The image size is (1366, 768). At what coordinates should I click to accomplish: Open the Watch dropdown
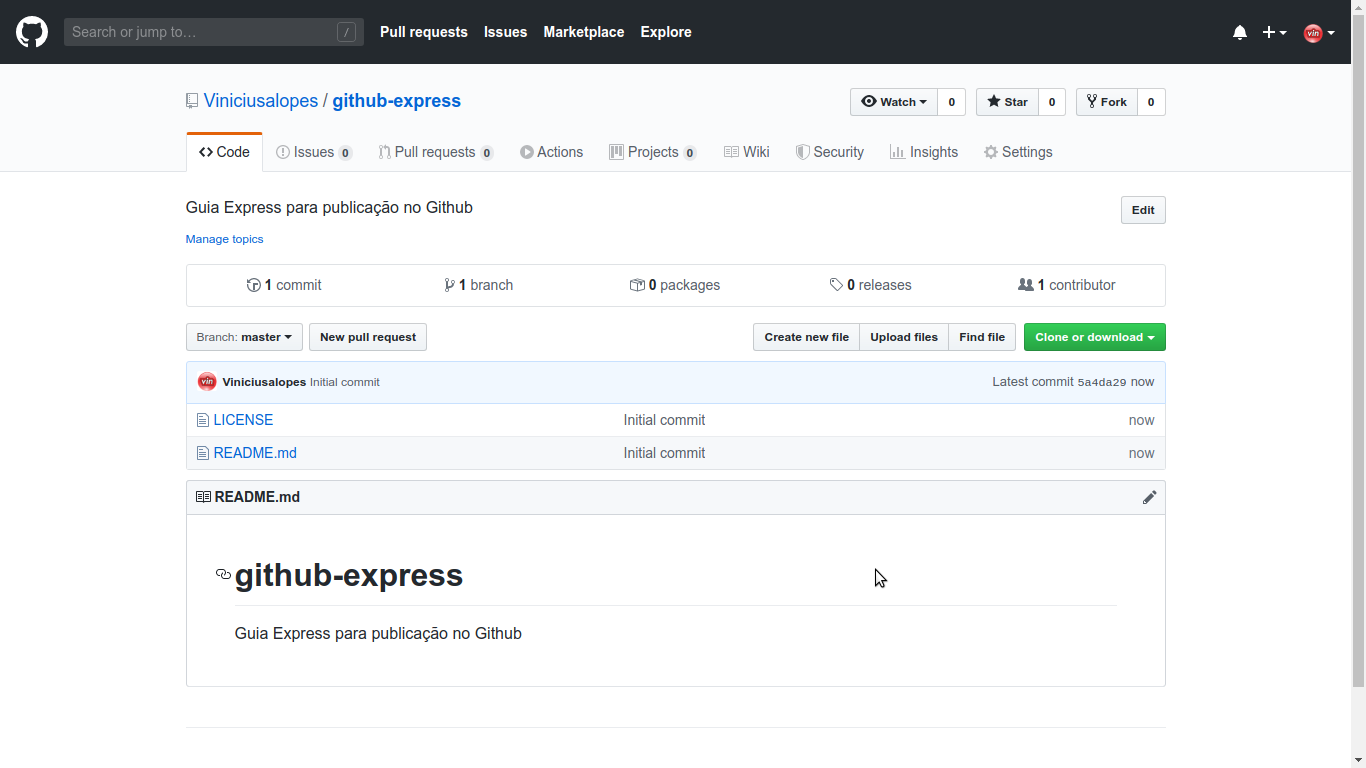[894, 102]
